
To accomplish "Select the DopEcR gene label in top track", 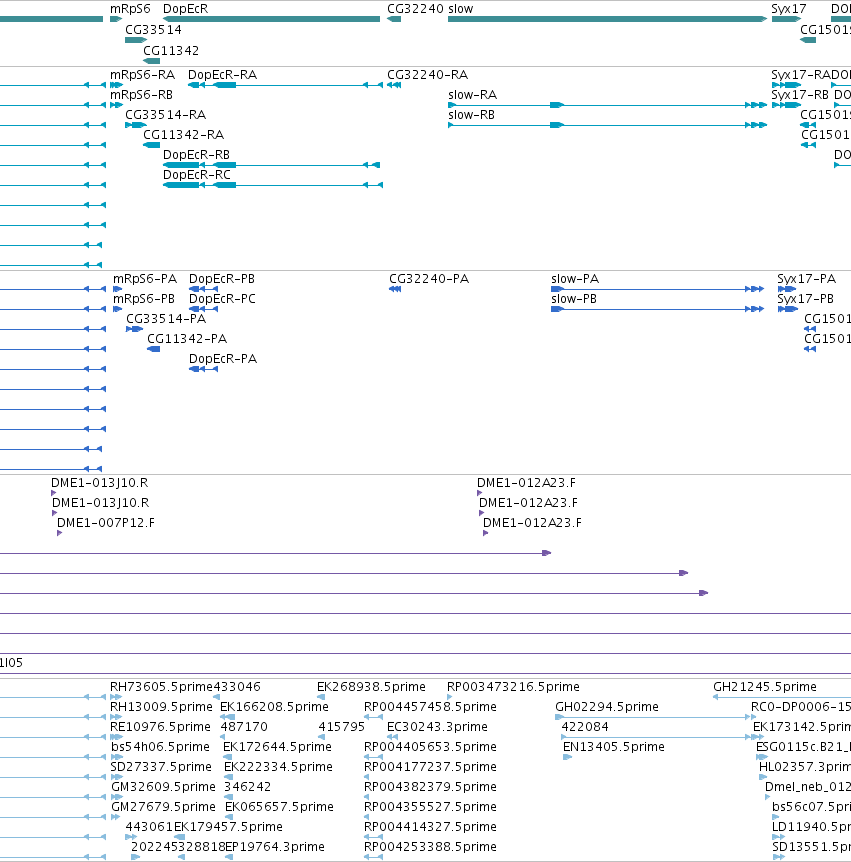I will click(x=185, y=9).
